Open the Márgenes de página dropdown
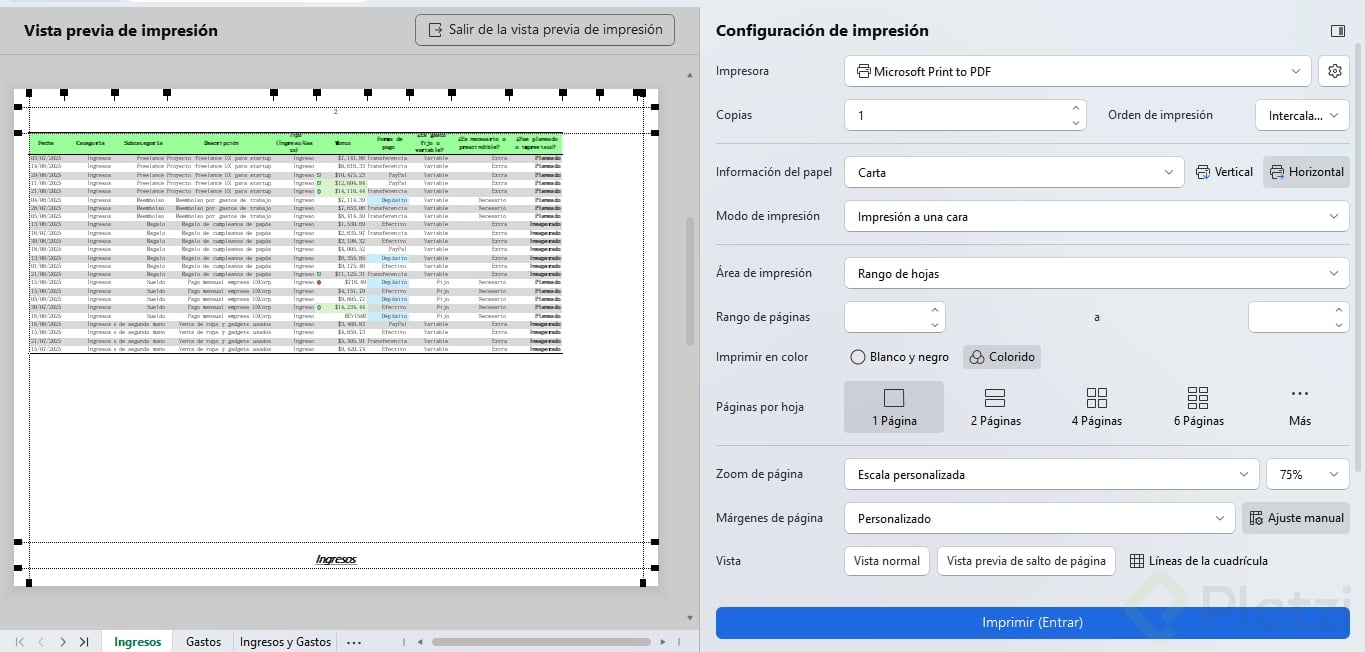1365x652 pixels. (x=1039, y=518)
